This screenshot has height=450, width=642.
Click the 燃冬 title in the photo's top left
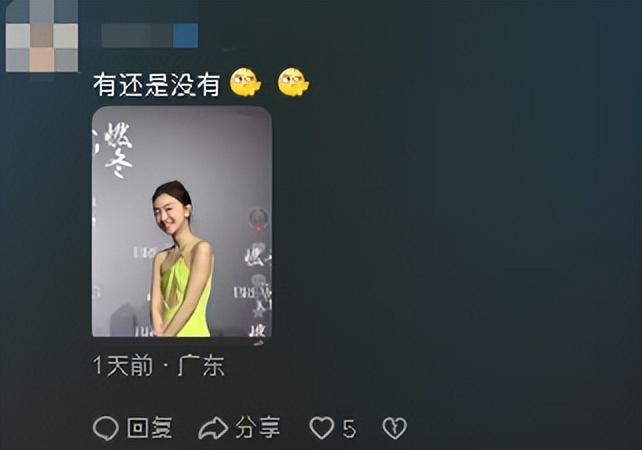coord(118,150)
